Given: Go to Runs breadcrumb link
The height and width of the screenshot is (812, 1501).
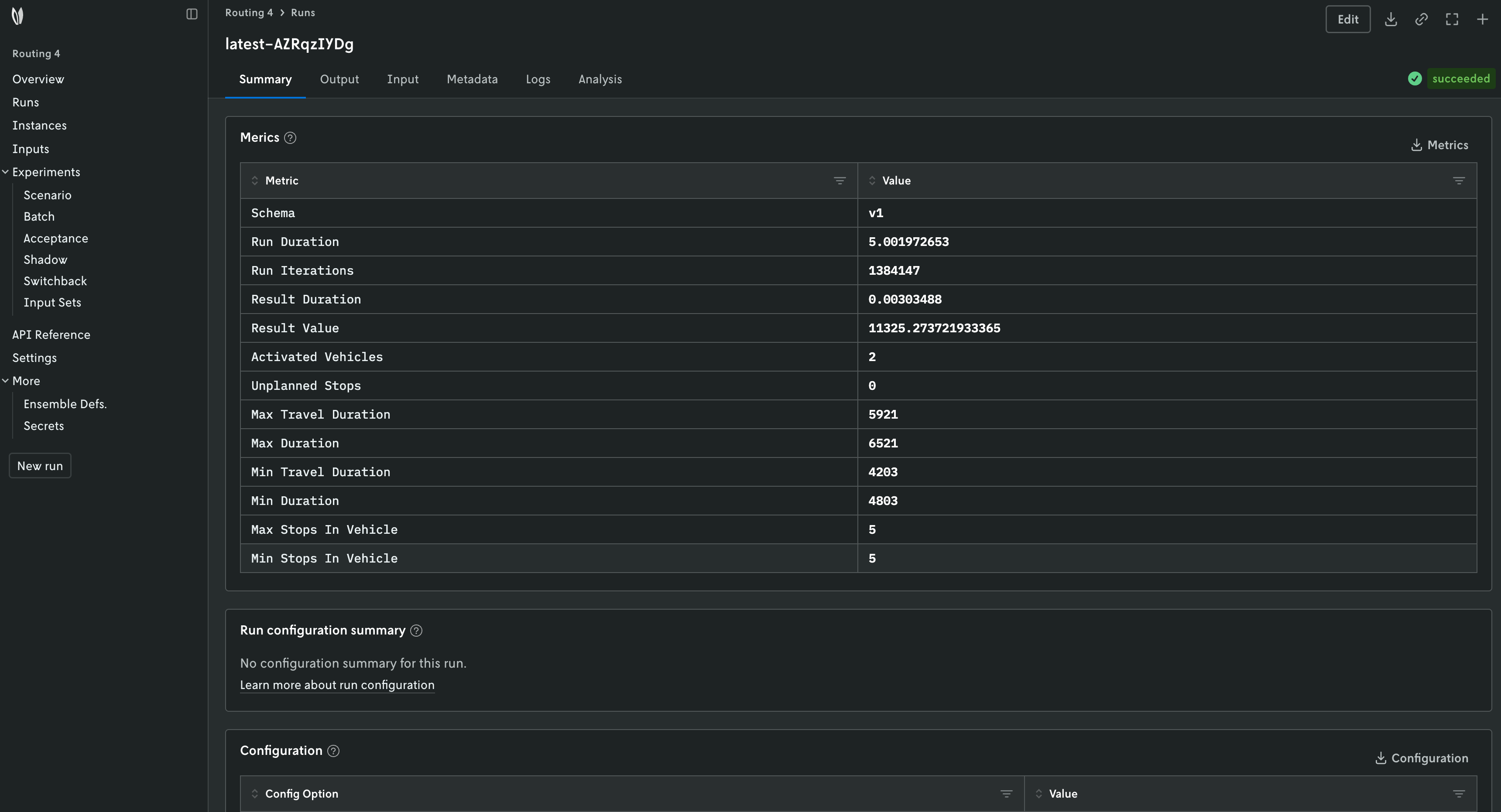Looking at the screenshot, I should [303, 13].
